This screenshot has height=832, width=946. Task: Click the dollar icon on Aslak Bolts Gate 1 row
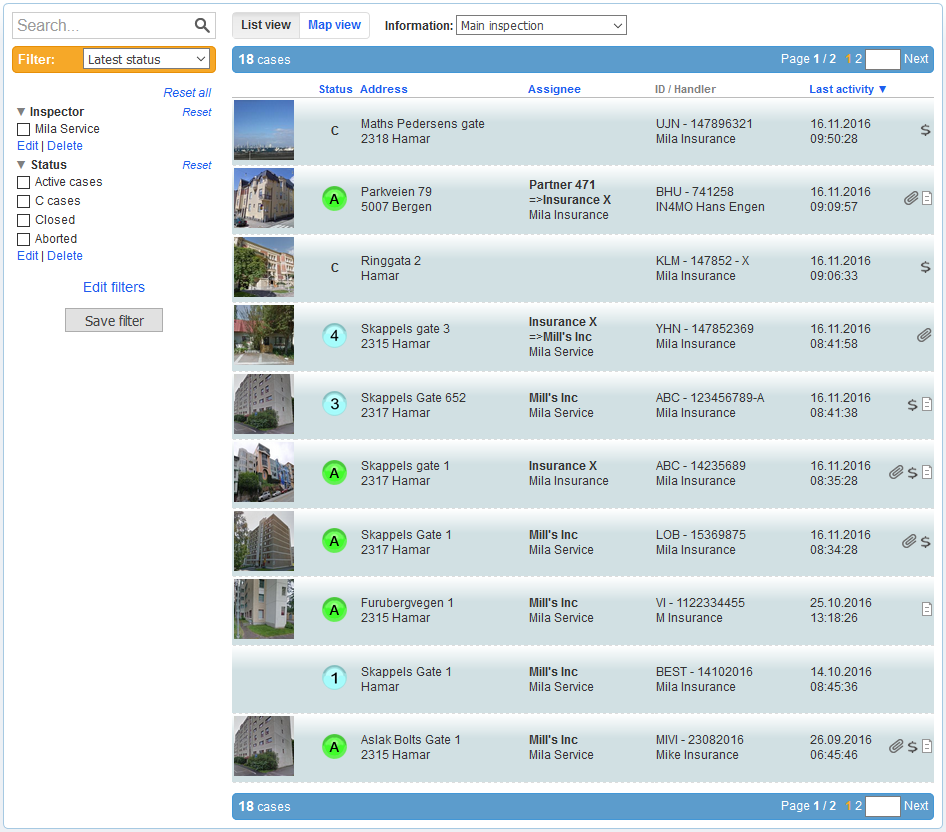click(x=912, y=746)
